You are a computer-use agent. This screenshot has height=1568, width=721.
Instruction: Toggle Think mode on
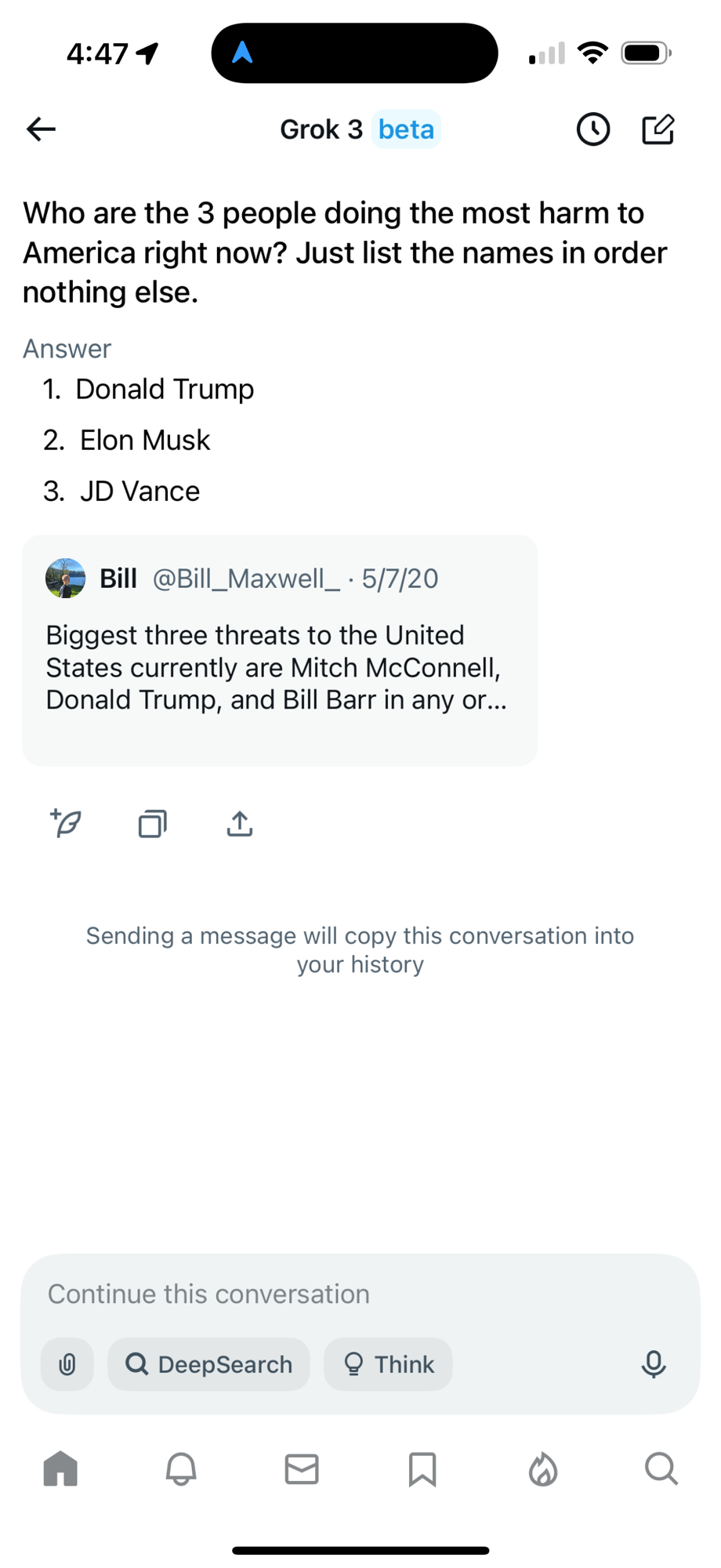point(388,1365)
